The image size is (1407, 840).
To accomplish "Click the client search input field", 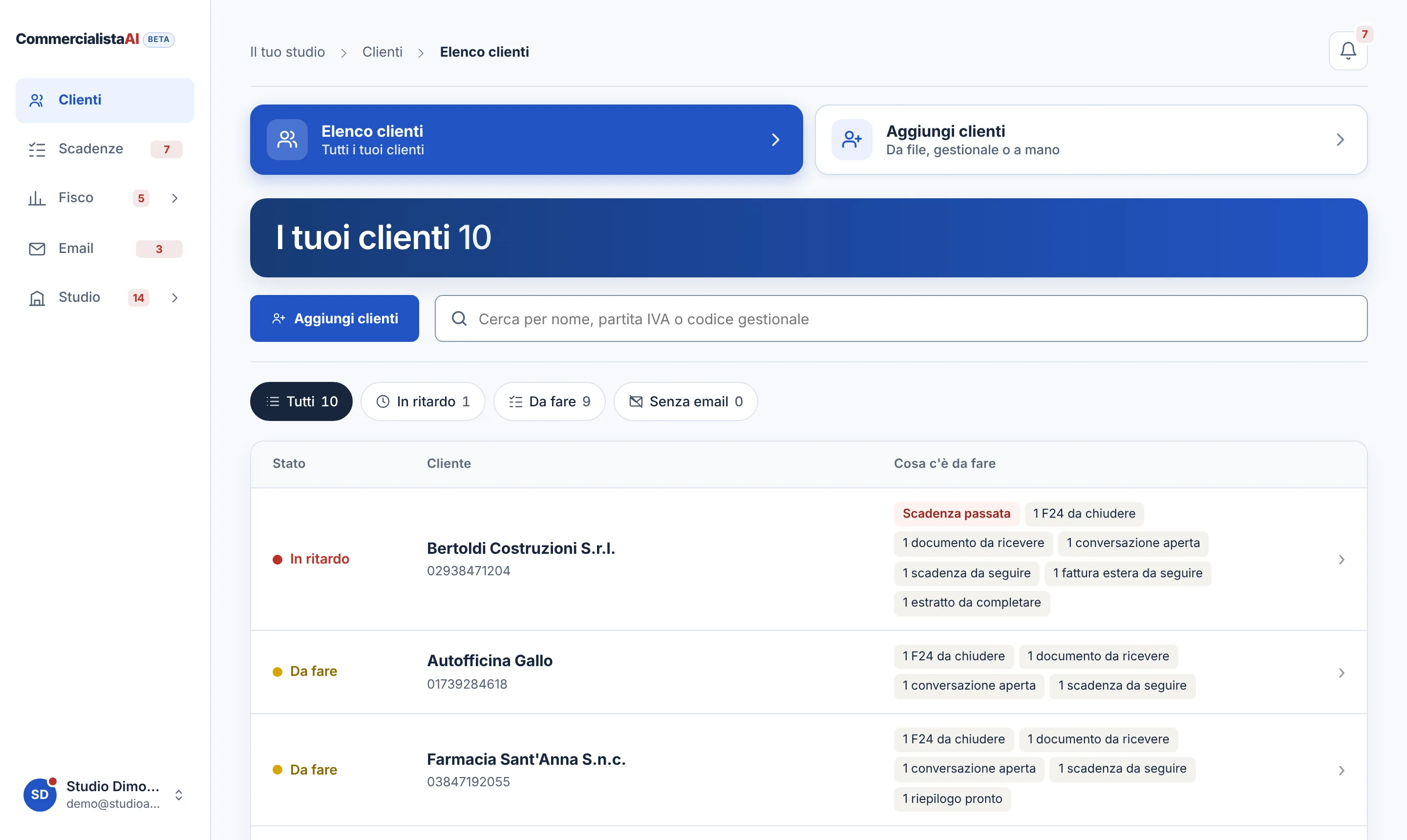I will (x=901, y=318).
